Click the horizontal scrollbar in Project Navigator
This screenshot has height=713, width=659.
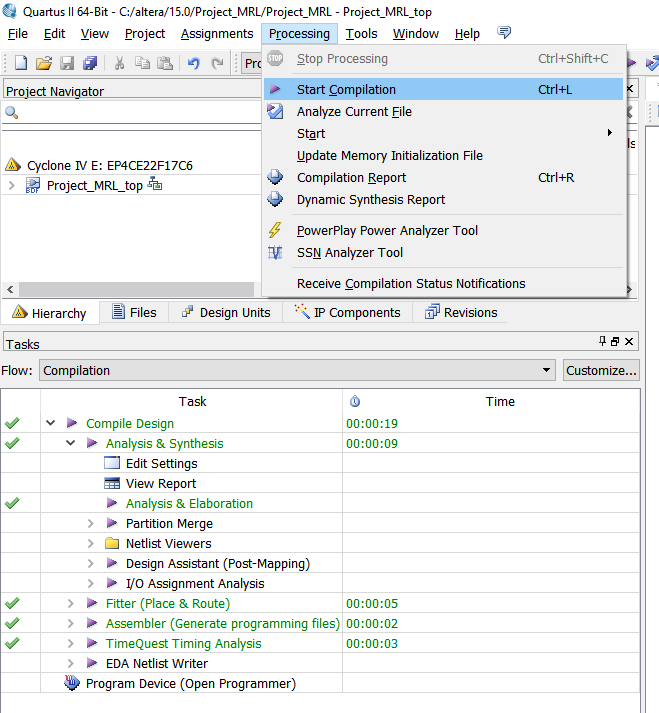tap(136, 289)
